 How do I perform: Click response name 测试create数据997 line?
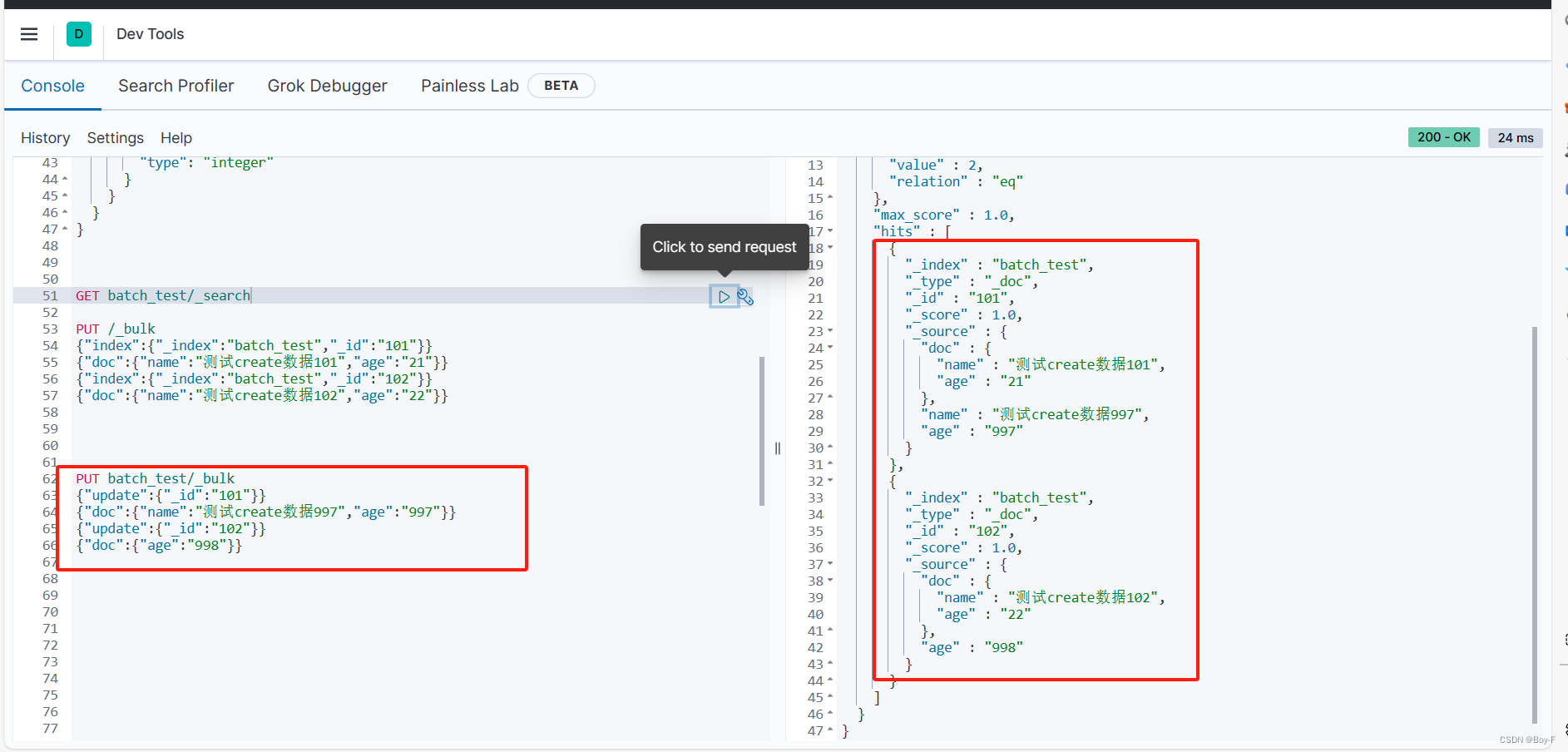(x=1036, y=414)
